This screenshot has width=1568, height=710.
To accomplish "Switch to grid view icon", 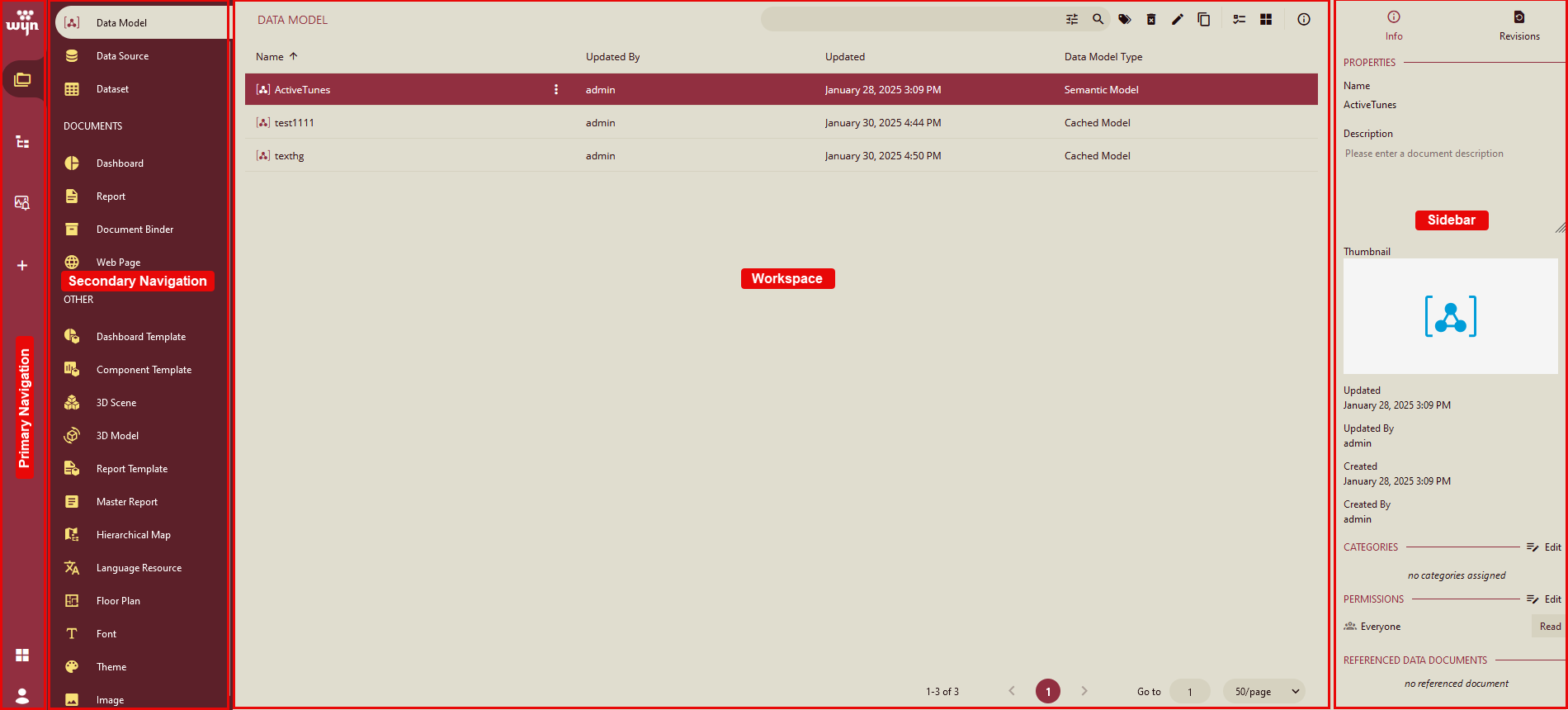I will 1266,19.
